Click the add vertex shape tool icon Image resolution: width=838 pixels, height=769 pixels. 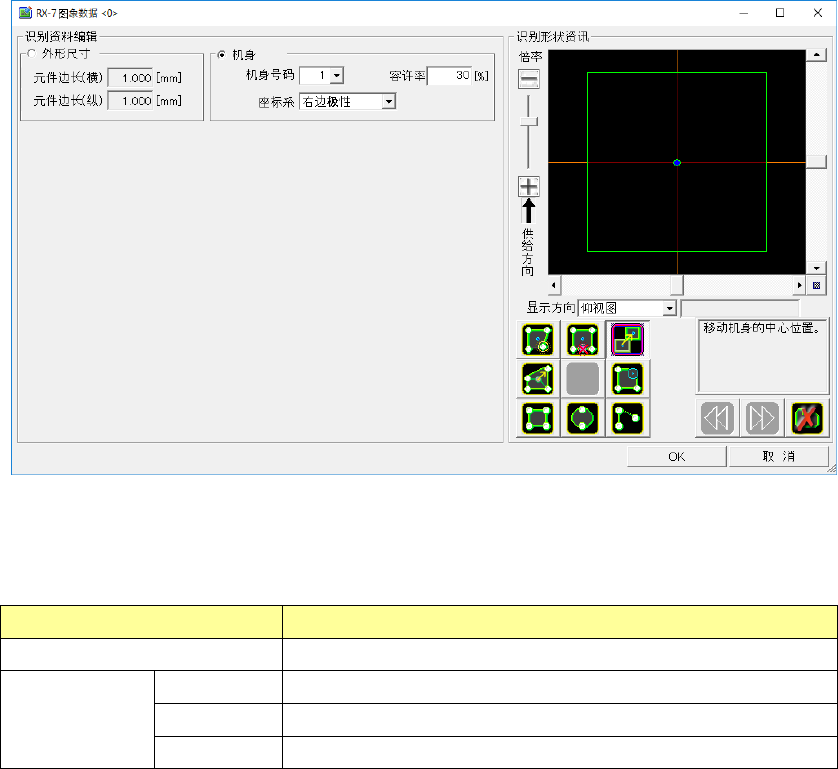pos(538,340)
